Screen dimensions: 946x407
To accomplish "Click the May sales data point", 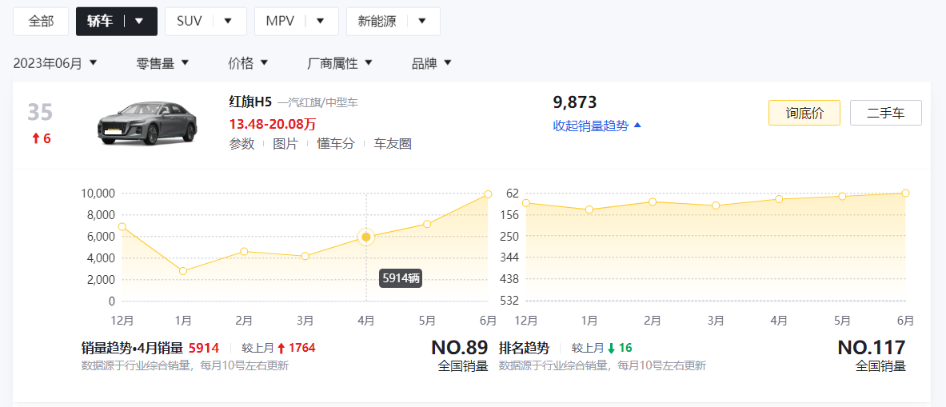I will (x=427, y=224).
